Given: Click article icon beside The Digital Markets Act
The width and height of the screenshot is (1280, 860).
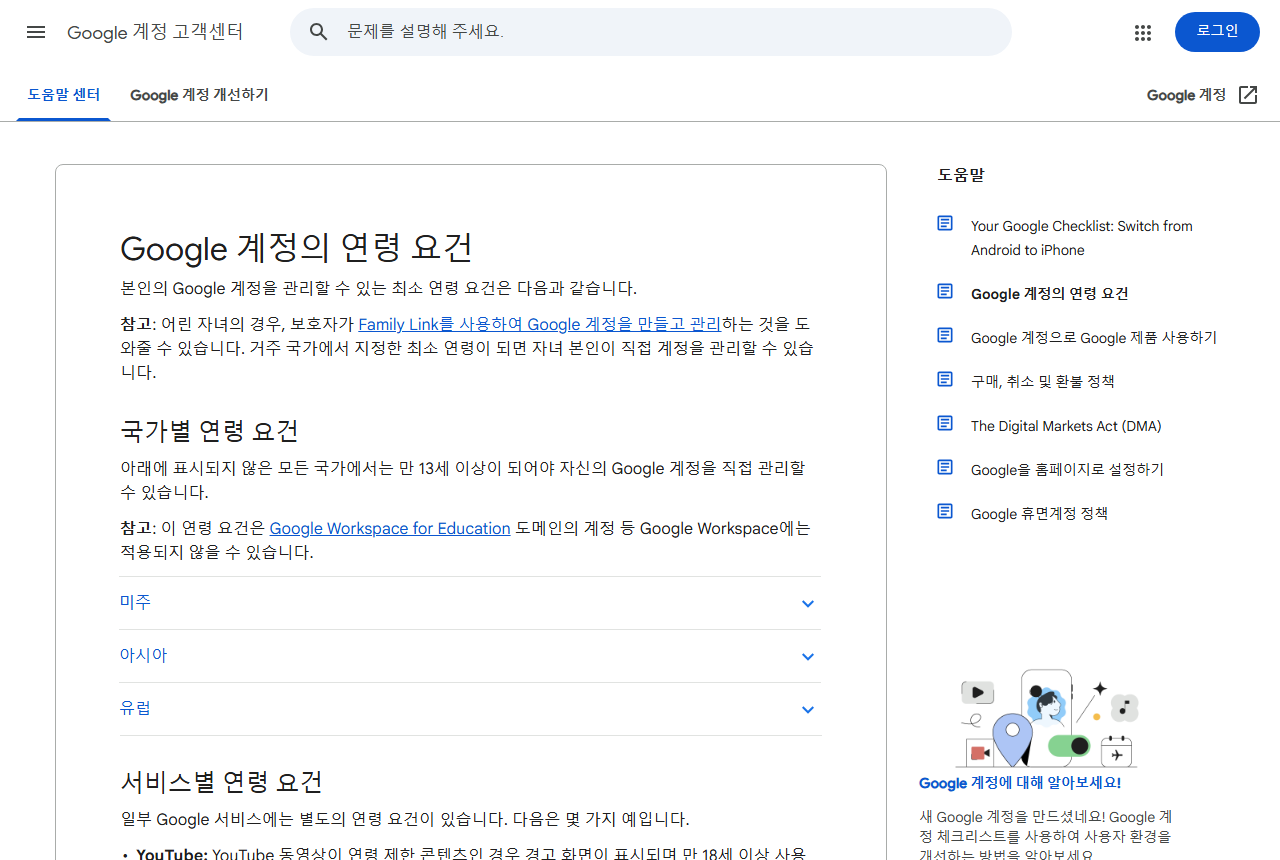Looking at the screenshot, I should point(945,423).
